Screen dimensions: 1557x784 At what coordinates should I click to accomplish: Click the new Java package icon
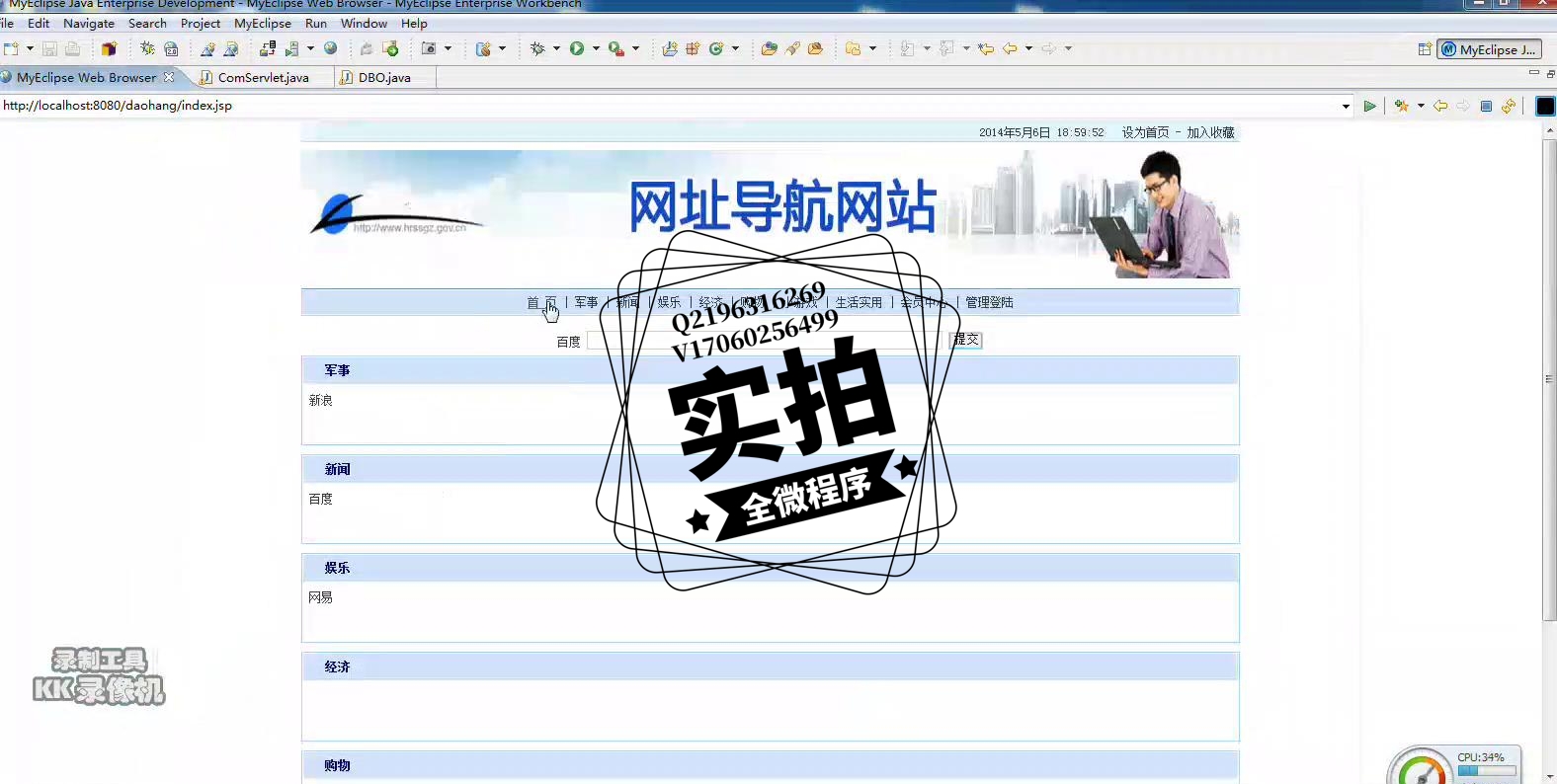pos(693,48)
